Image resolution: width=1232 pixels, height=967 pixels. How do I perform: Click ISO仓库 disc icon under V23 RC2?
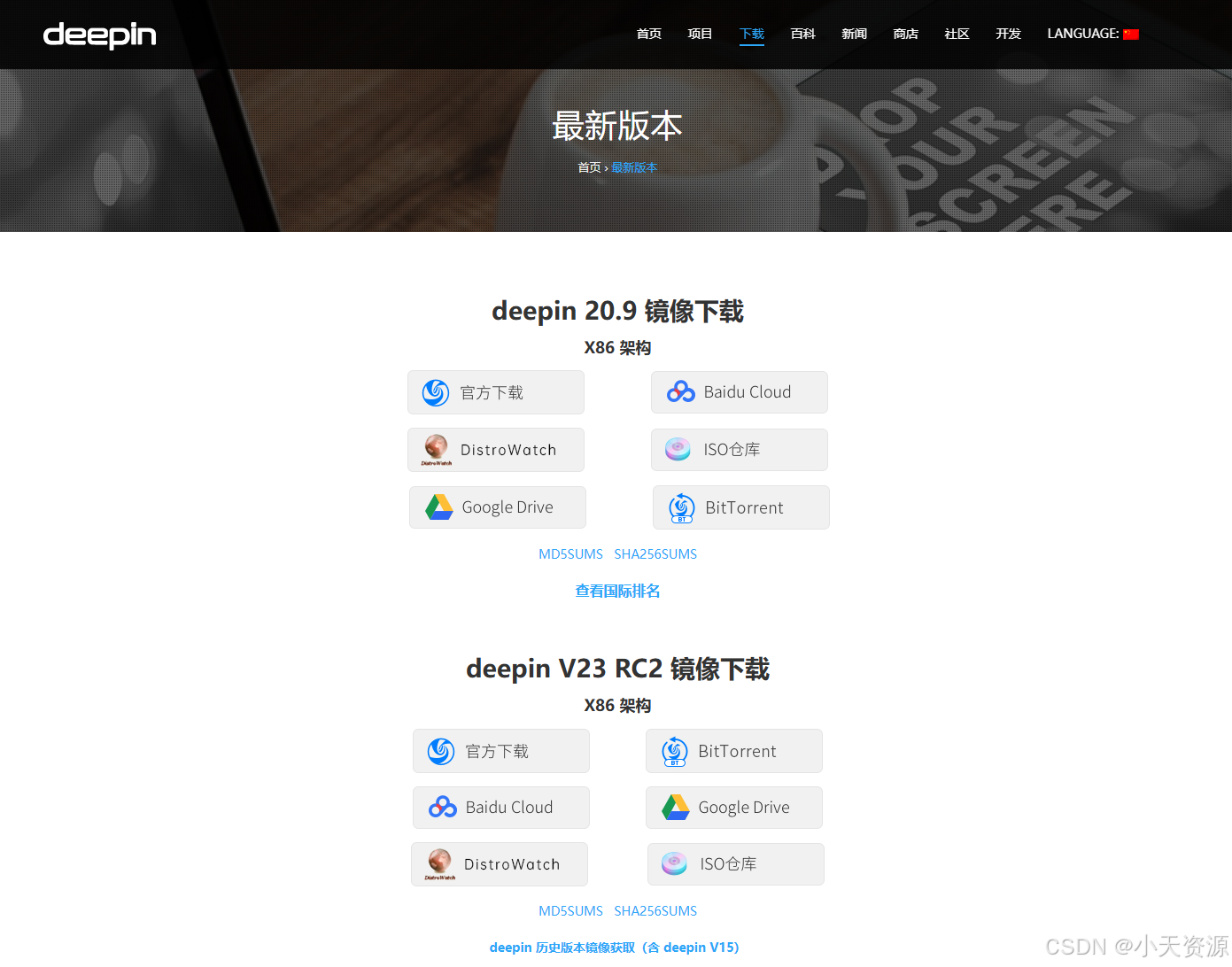pyautogui.click(x=674, y=863)
